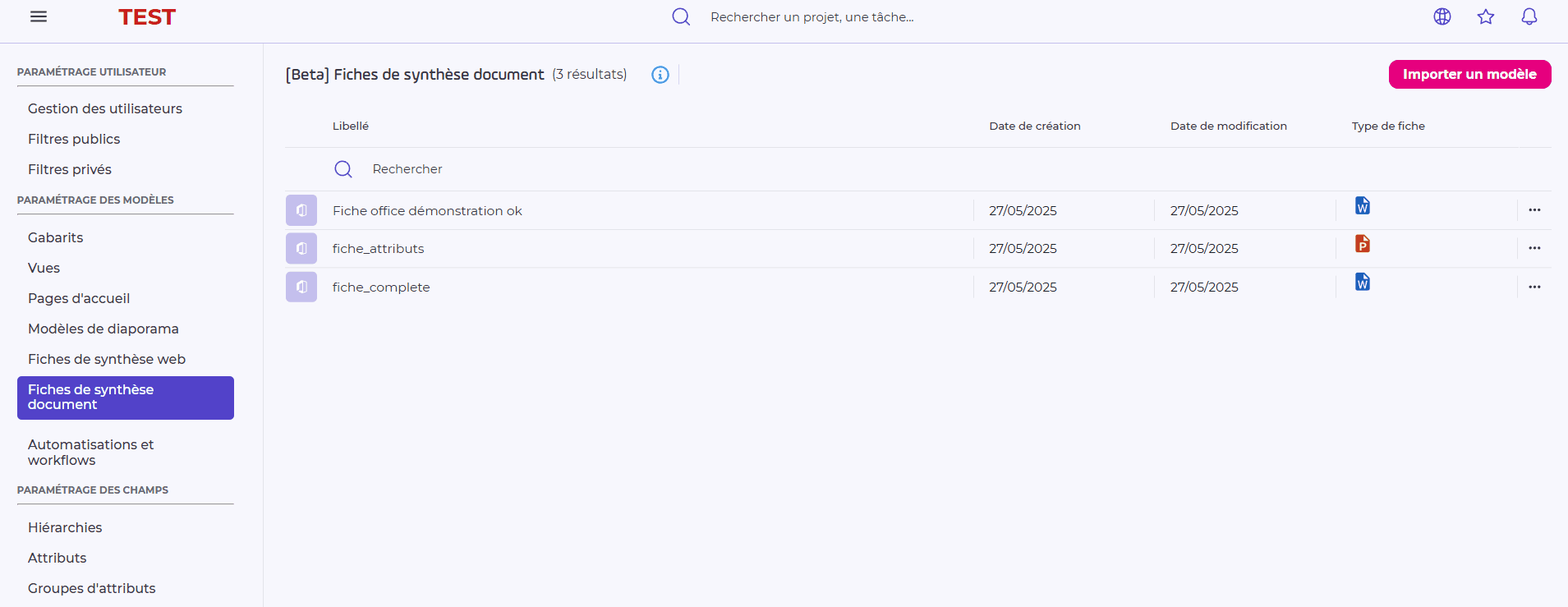Open favorites via the star icon
Viewport: 1568px width, 607px height.
coord(1486,16)
